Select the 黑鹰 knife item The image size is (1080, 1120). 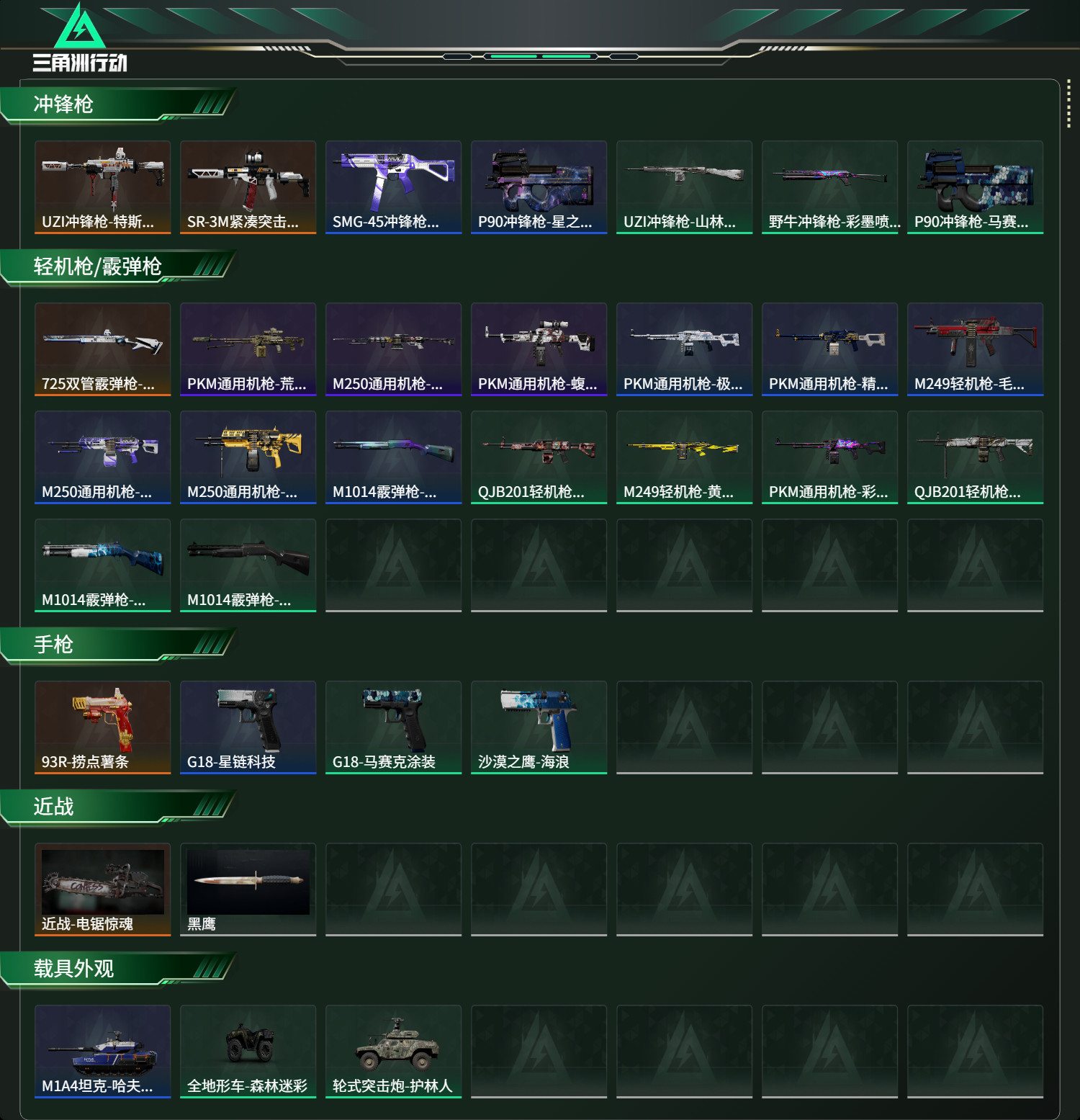[x=248, y=890]
